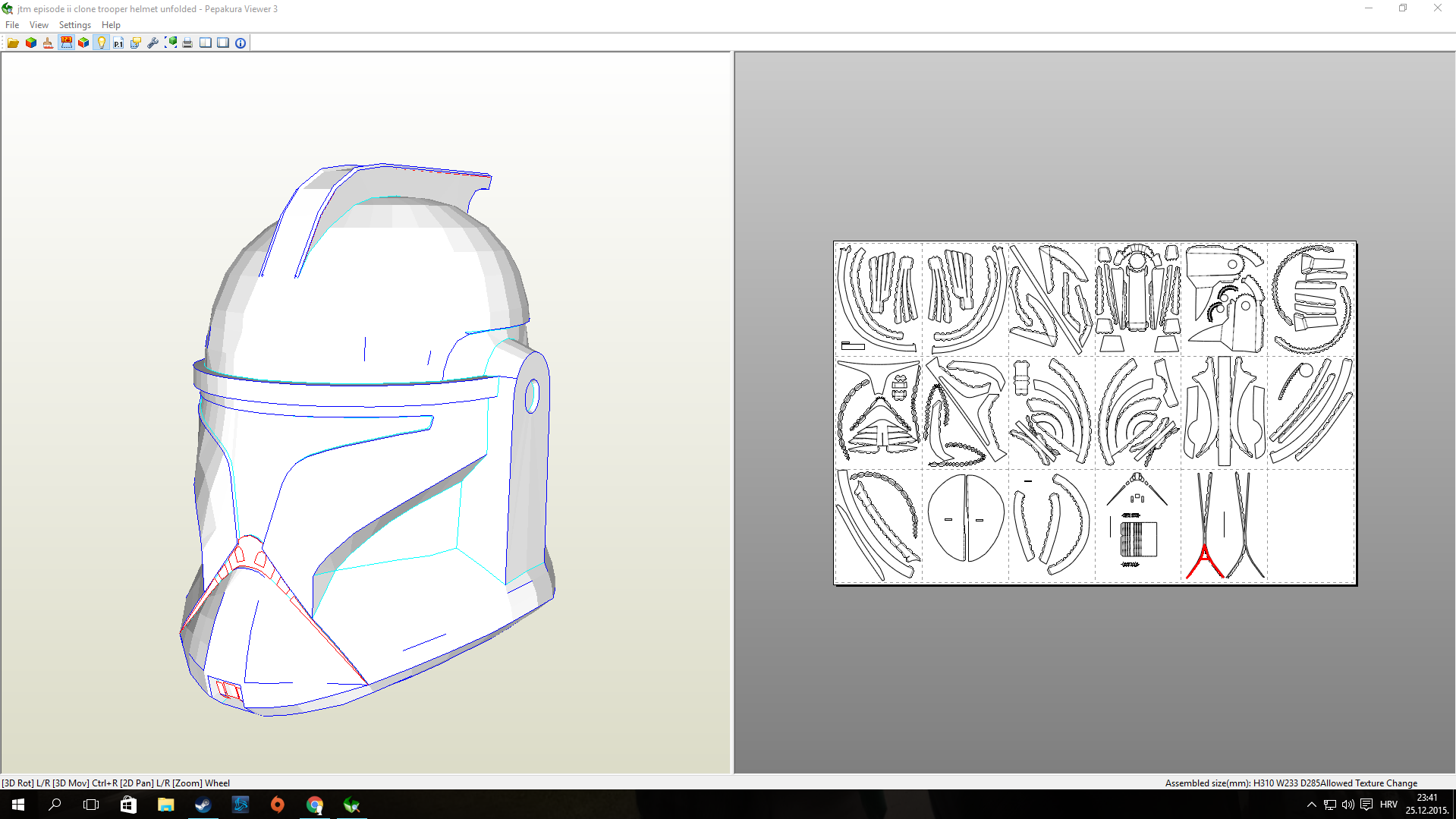The height and width of the screenshot is (819, 1456).
Task: Toggle the light bulb lighting icon
Action: click(x=101, y=43)
